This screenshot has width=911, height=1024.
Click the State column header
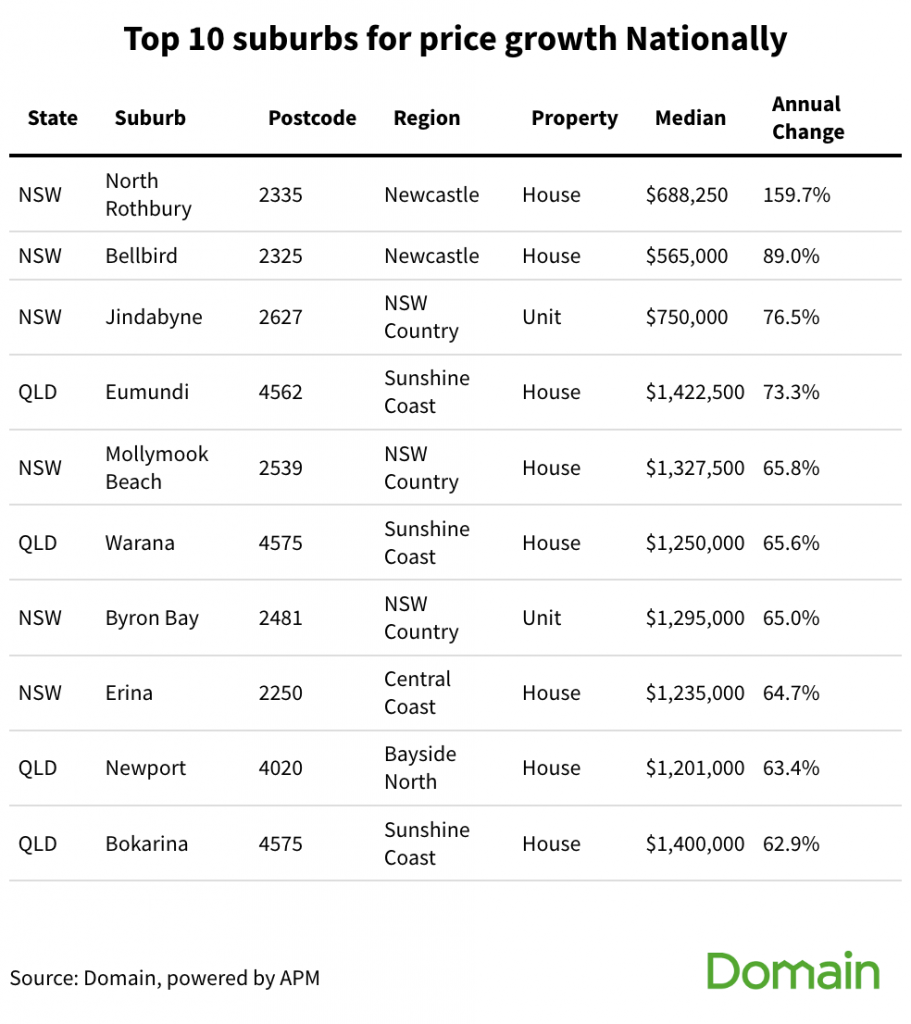coord(52,118)
